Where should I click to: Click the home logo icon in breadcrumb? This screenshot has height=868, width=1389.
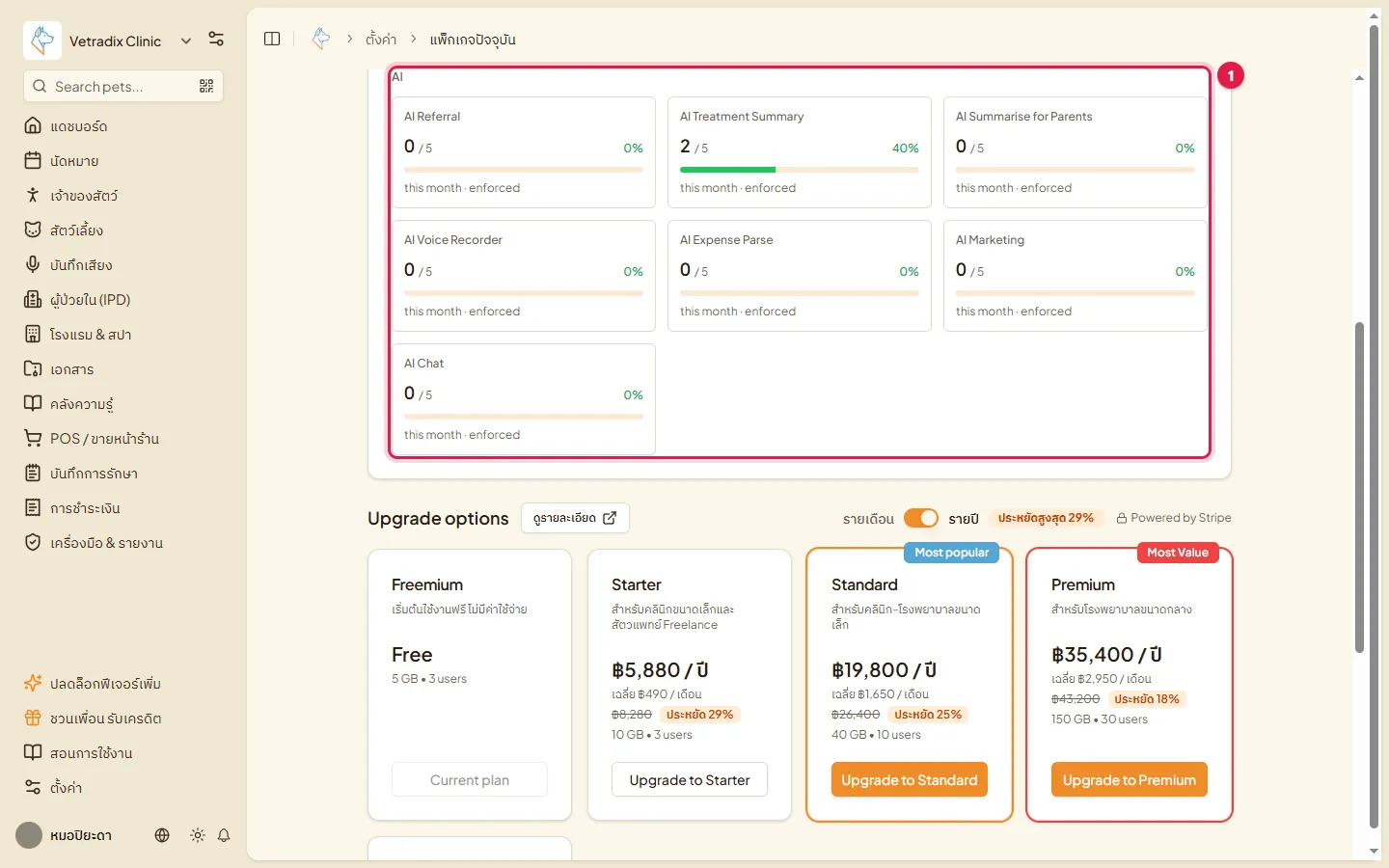321,39
